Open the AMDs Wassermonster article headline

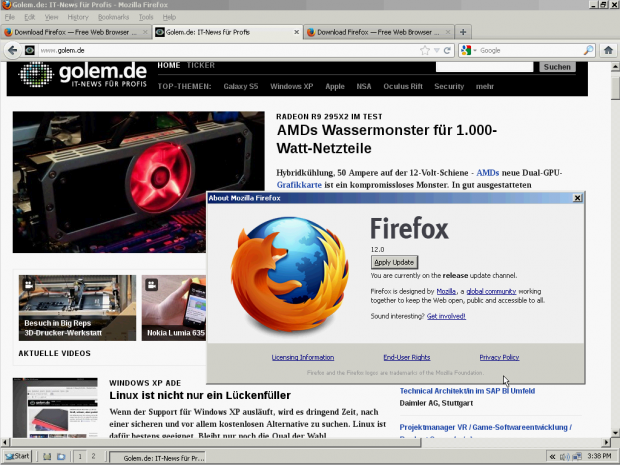[387, 139]
